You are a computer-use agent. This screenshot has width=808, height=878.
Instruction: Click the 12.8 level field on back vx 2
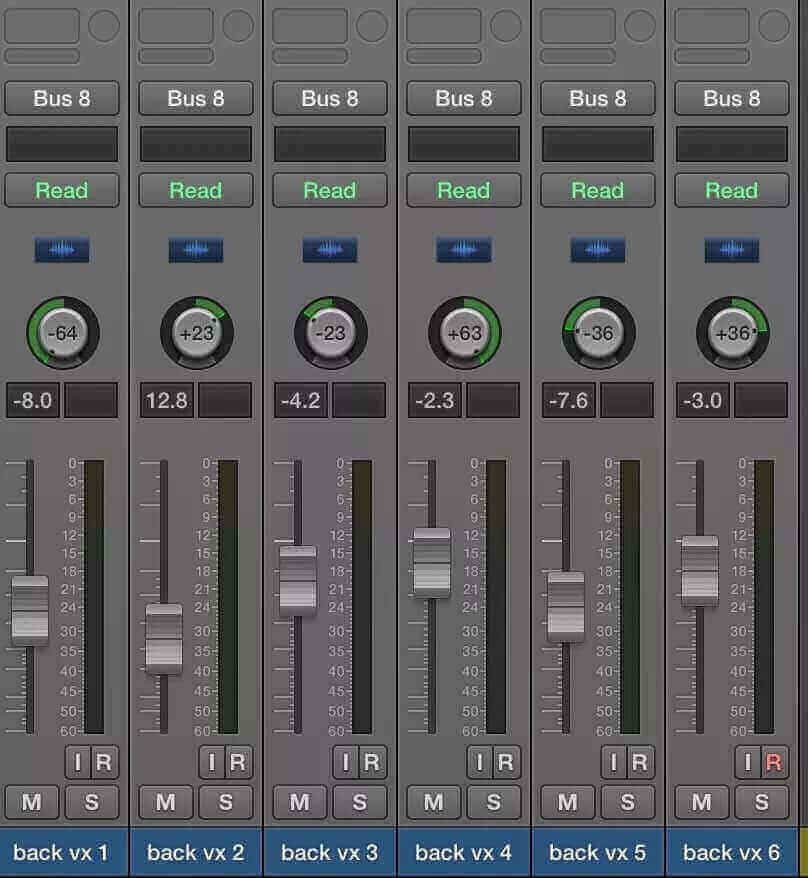pyautogui.click(x=167, y=400)
